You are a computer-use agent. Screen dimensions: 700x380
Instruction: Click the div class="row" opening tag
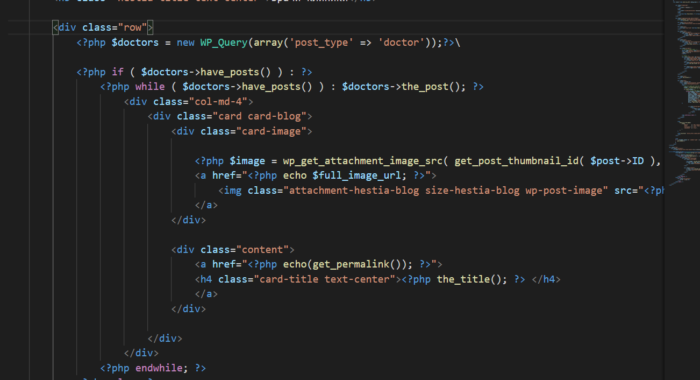click(x=103, y=28)
